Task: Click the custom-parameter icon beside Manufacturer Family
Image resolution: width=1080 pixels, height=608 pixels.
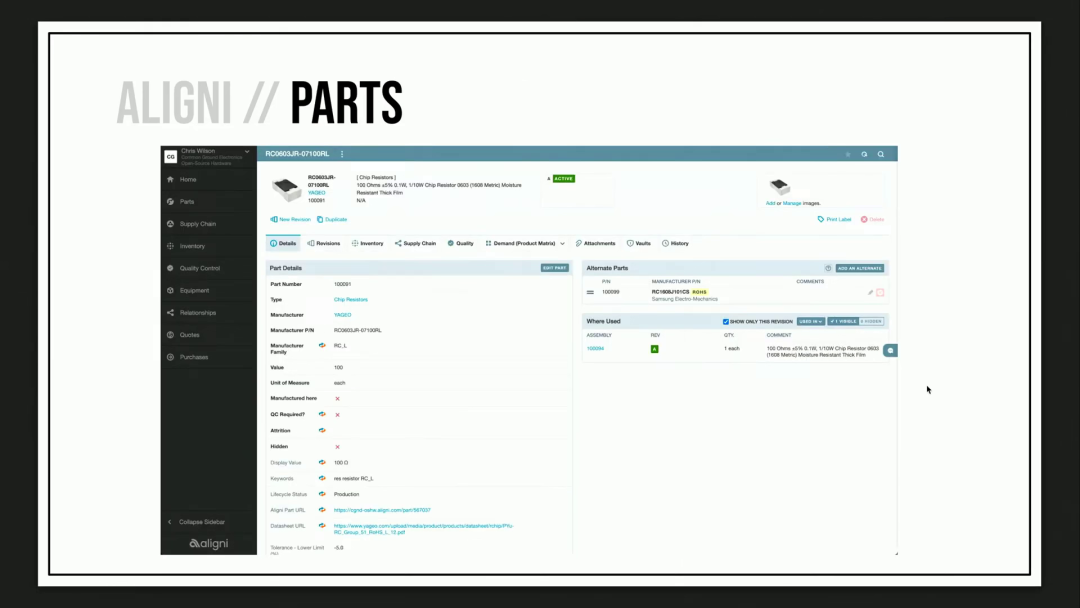Action: click(322, 346)
